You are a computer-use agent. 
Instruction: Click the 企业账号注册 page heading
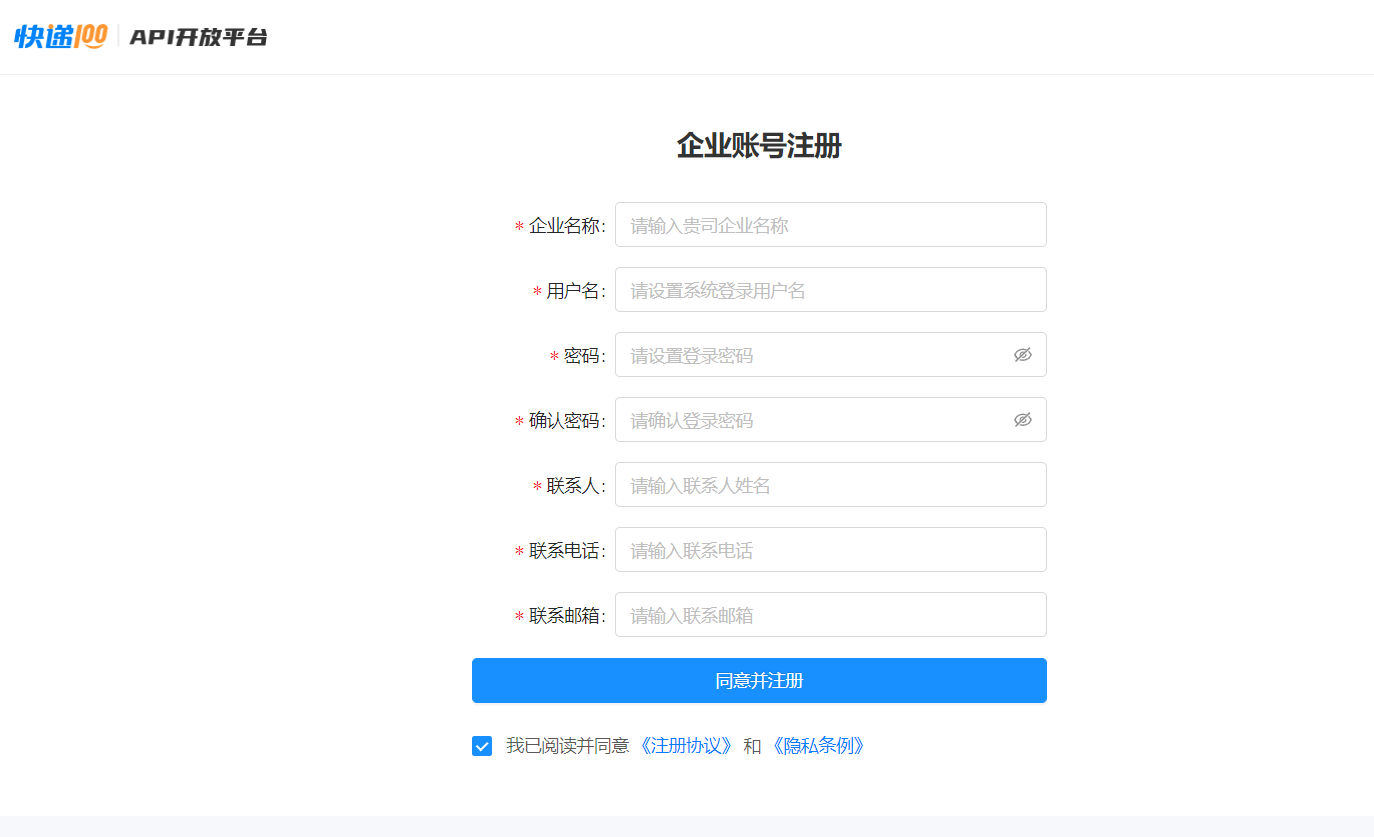point(759,146)
